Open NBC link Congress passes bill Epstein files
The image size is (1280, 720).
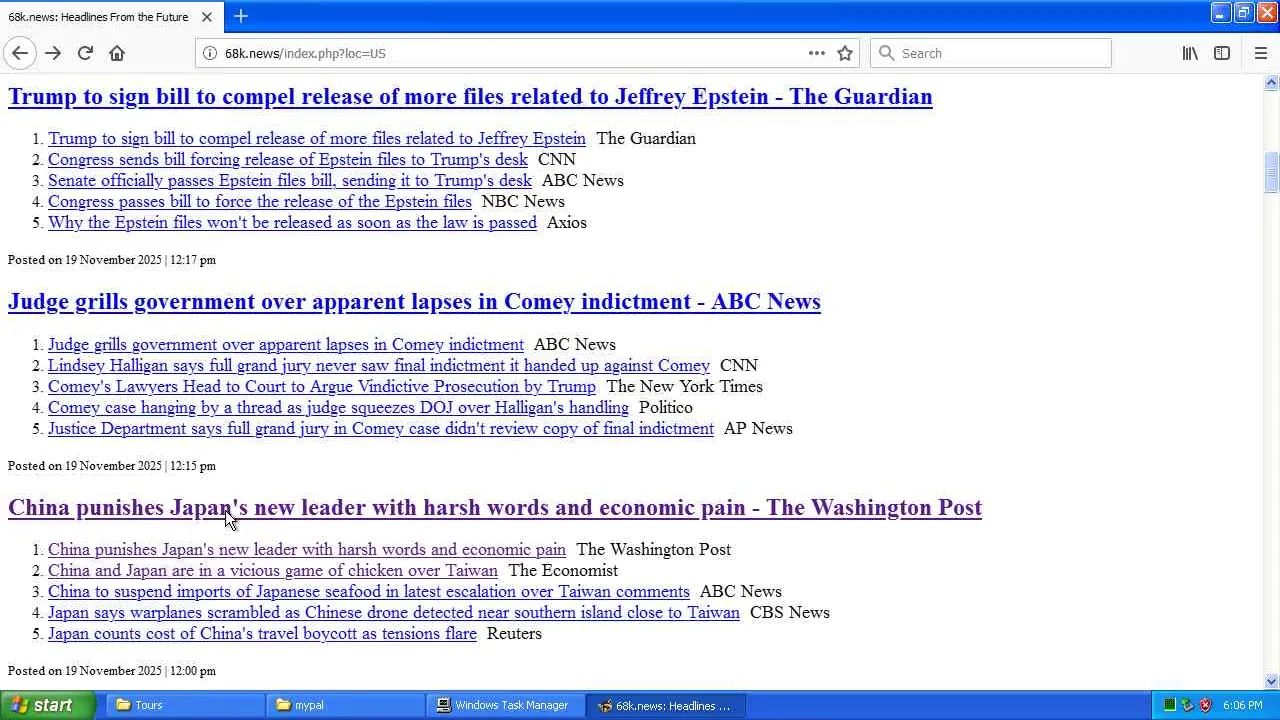point(260,201)
